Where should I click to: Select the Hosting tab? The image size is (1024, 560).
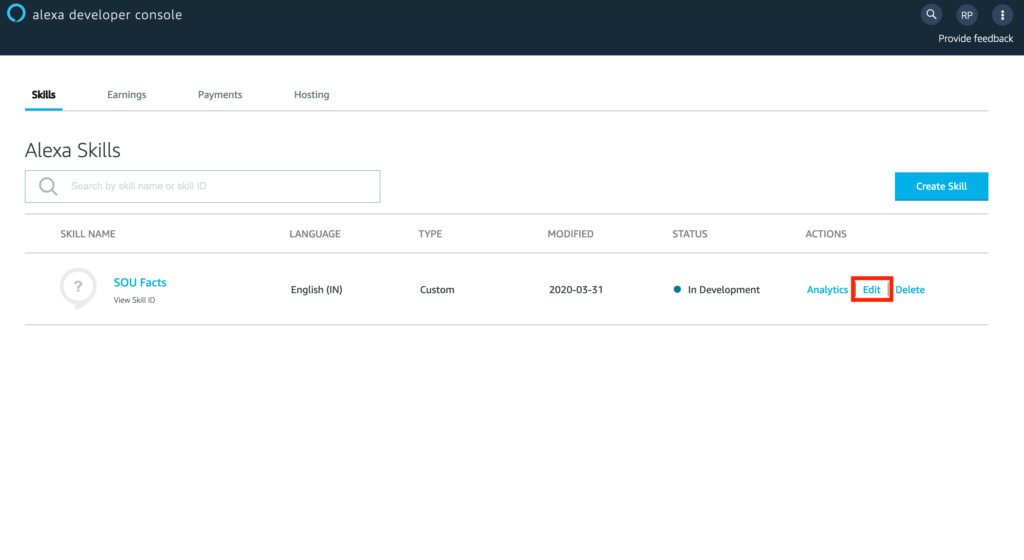(311, 95)
